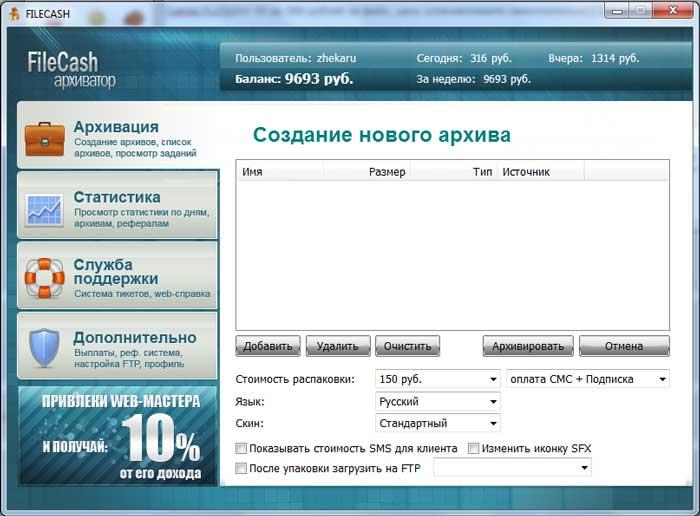The width and height of the screenshot is (700, 516).
Task: Click the briefcase icon for Архивация
Action: pos(44,139)
